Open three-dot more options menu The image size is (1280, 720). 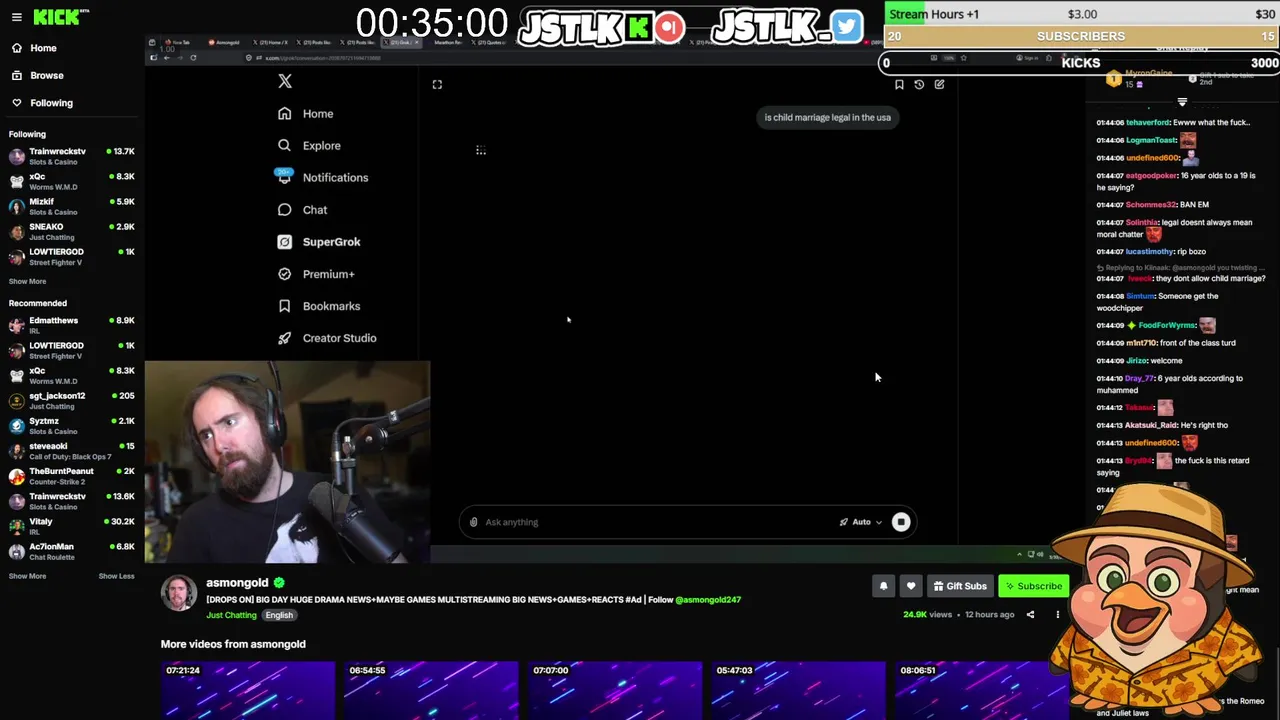pos(1057,615)
